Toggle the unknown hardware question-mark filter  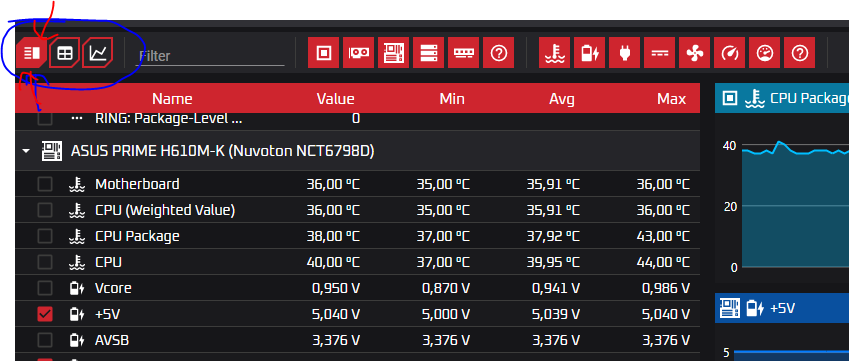pyautogui.click(x=498, y=52)
